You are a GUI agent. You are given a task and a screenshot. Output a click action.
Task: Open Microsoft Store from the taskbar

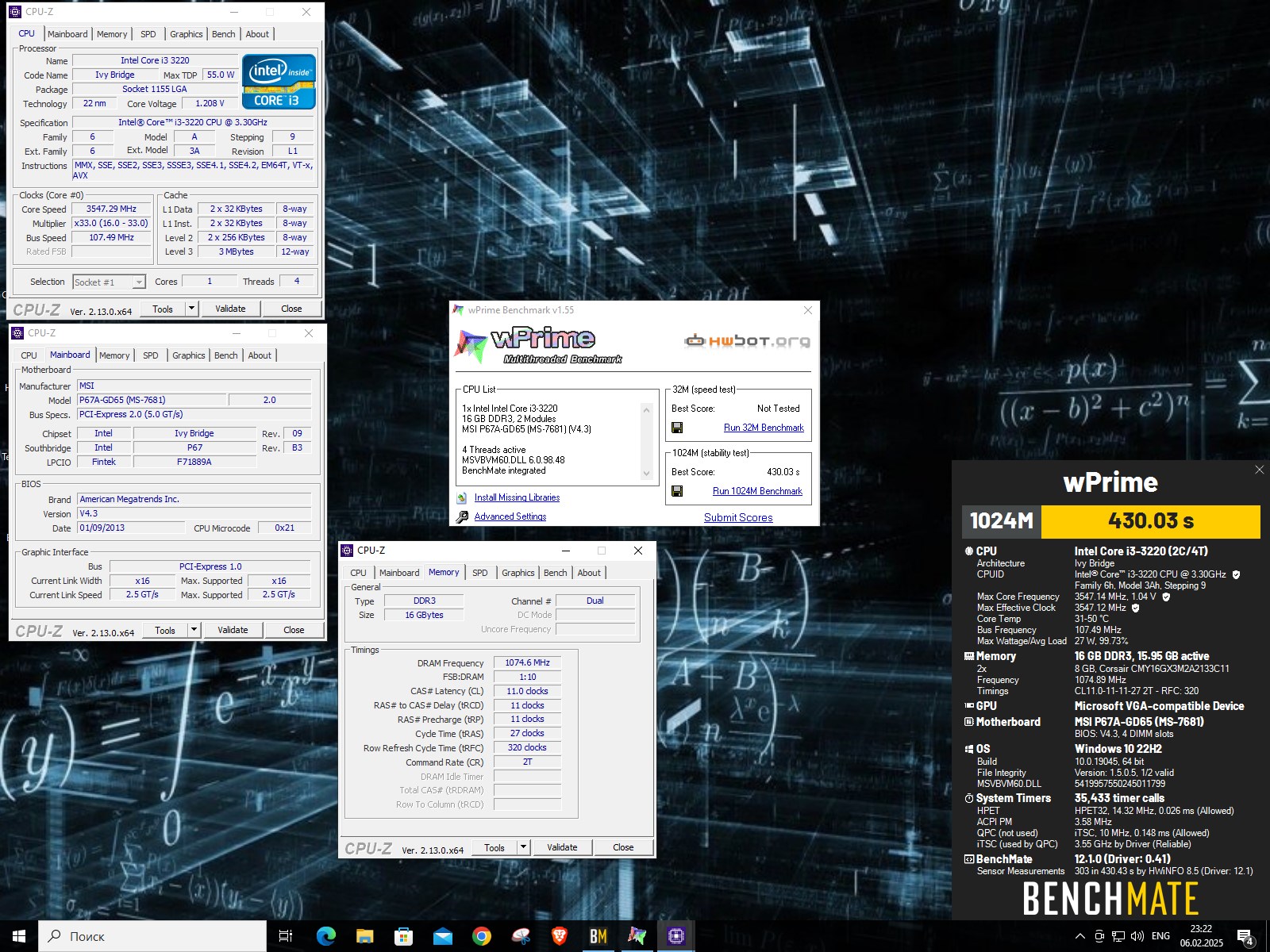click(x=403, y=936)
